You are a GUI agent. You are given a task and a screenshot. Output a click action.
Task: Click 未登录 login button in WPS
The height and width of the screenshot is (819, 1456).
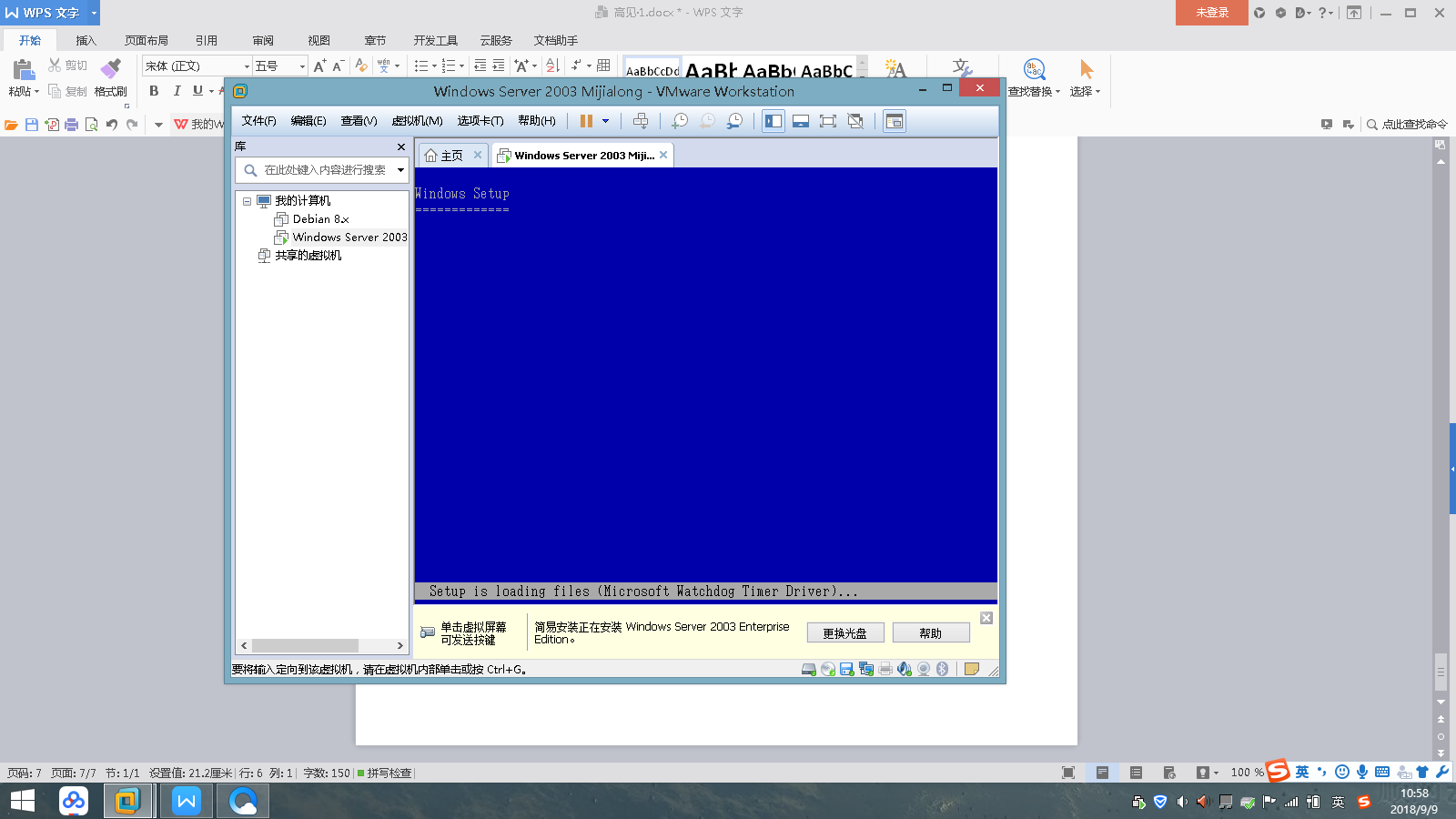(x=1212, y=13)
